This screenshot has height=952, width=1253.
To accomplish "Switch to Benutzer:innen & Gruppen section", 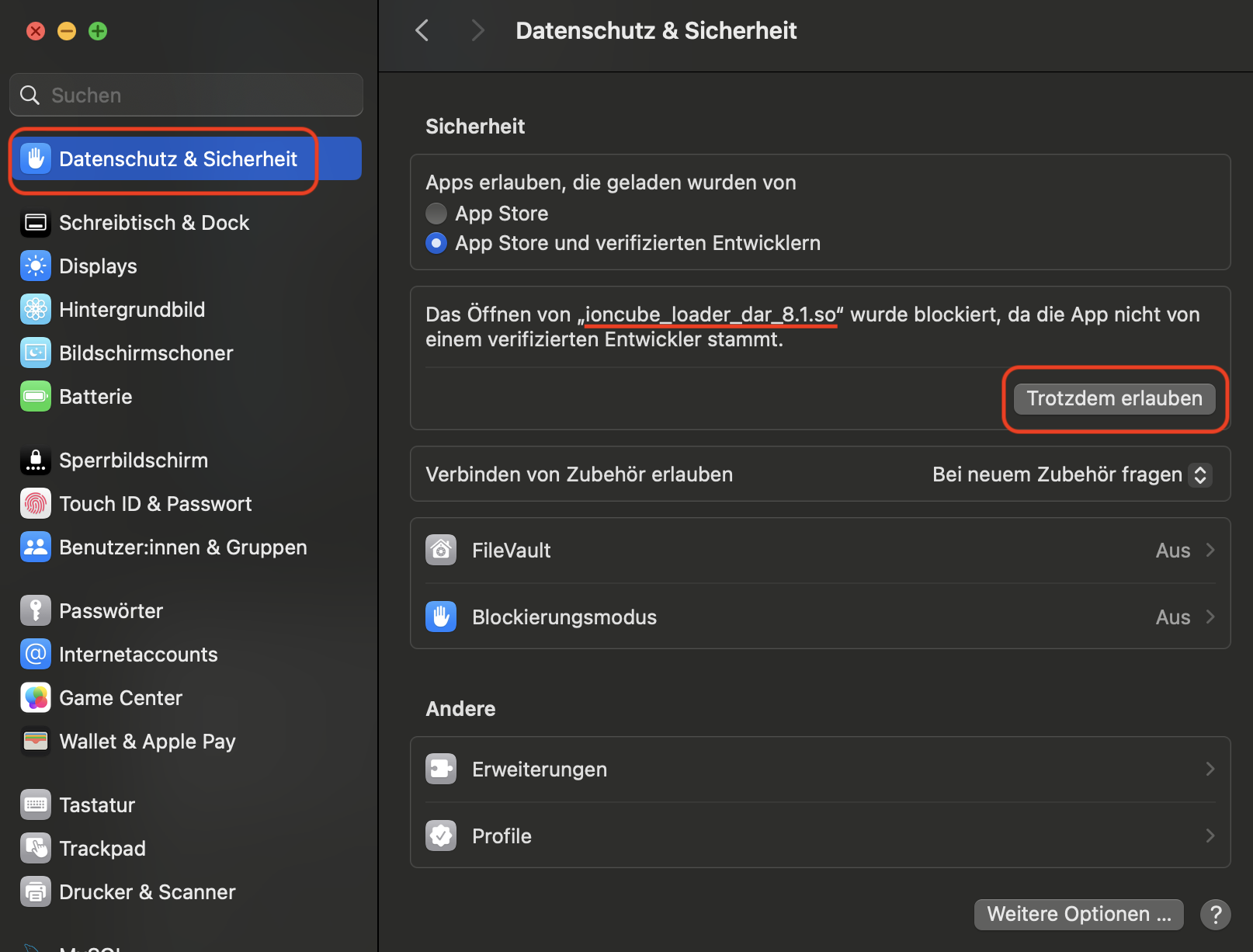I will [182, 547].
